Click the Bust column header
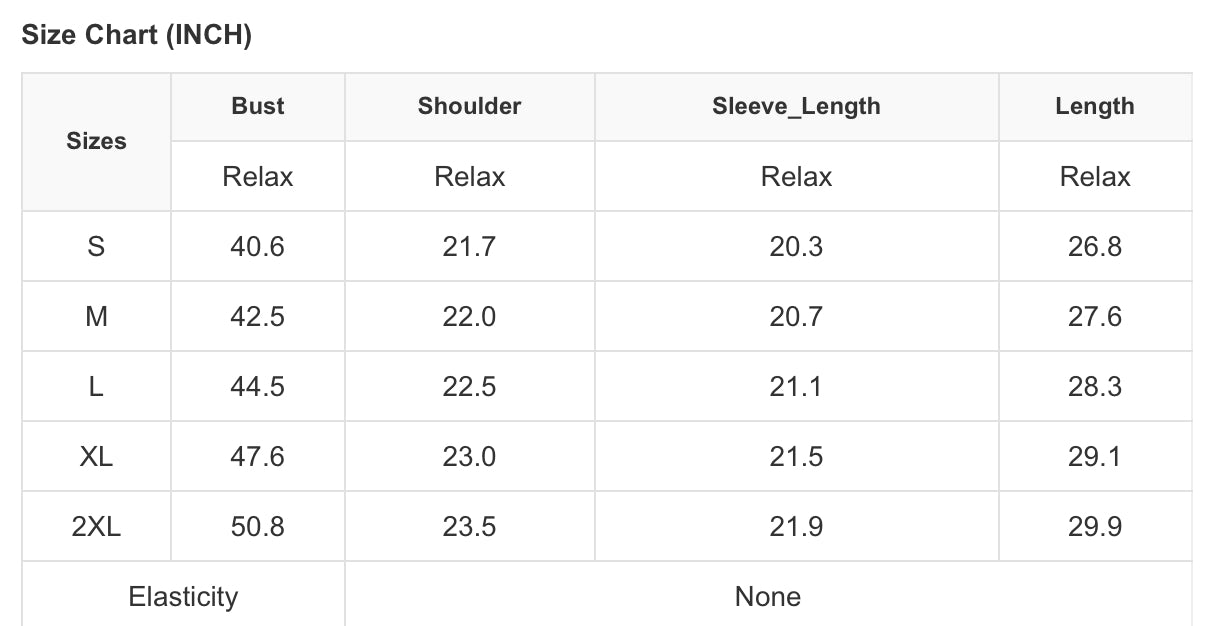 [x=258, y=106]
